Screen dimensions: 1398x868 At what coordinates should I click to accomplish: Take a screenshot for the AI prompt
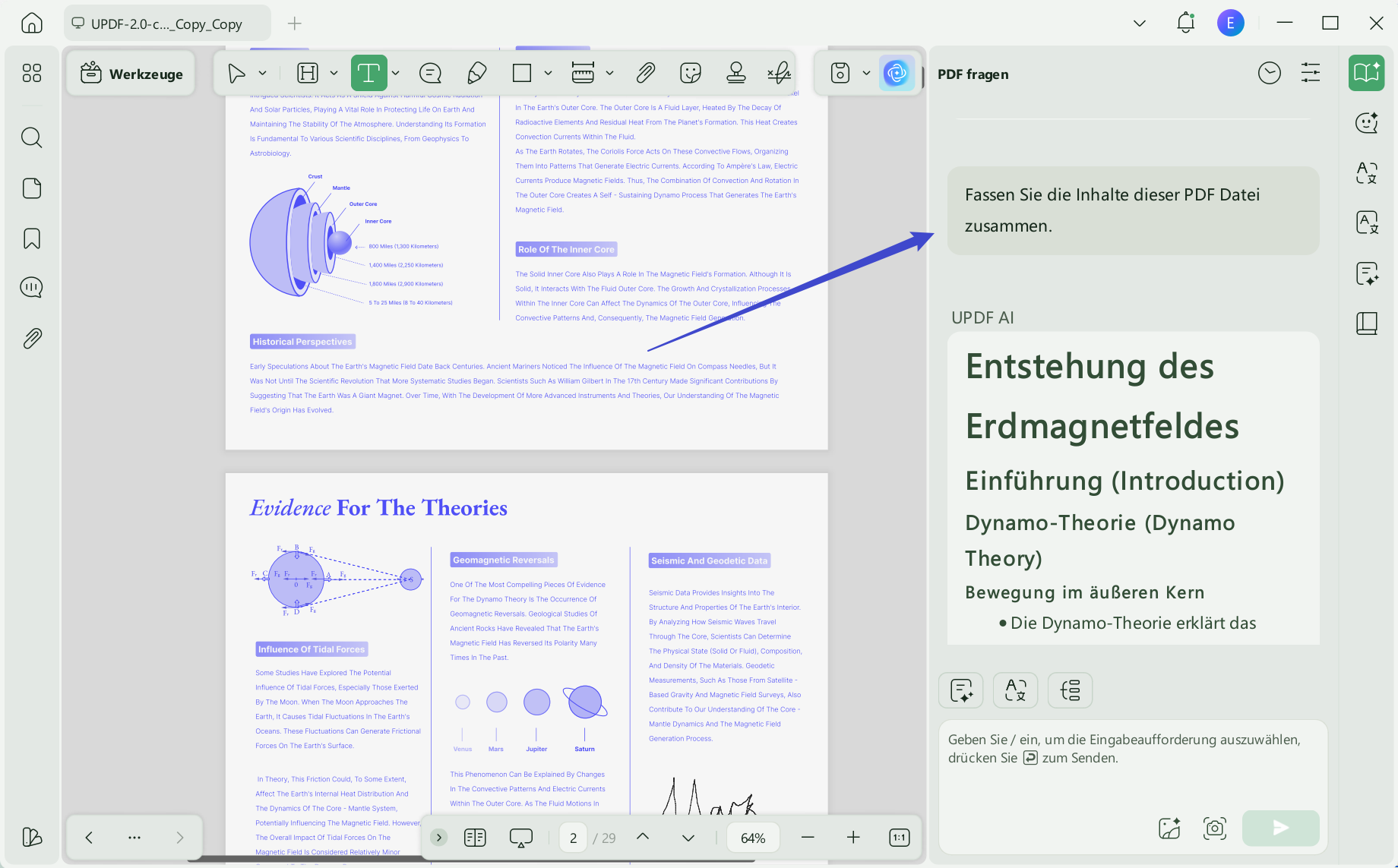1215,828
